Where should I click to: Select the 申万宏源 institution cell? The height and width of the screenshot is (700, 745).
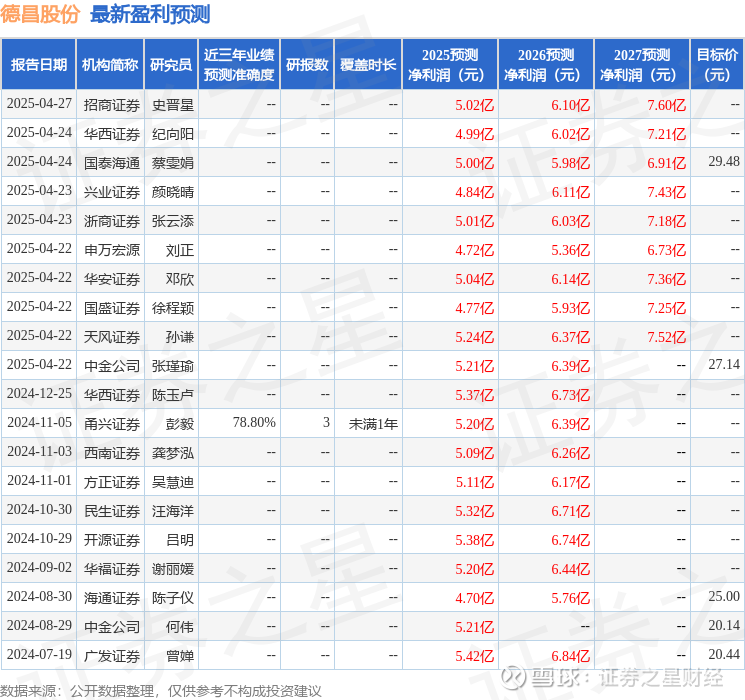(112, 250)
